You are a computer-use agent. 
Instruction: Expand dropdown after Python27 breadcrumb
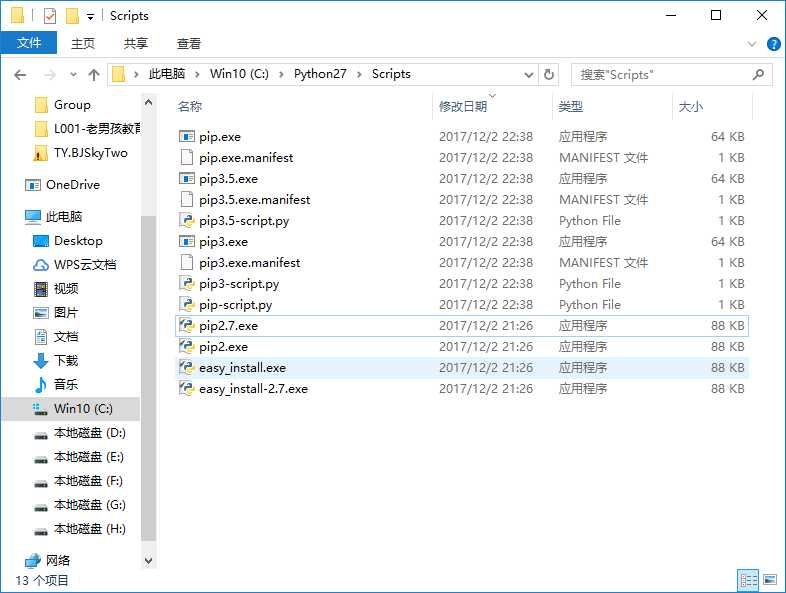point(359,75)
